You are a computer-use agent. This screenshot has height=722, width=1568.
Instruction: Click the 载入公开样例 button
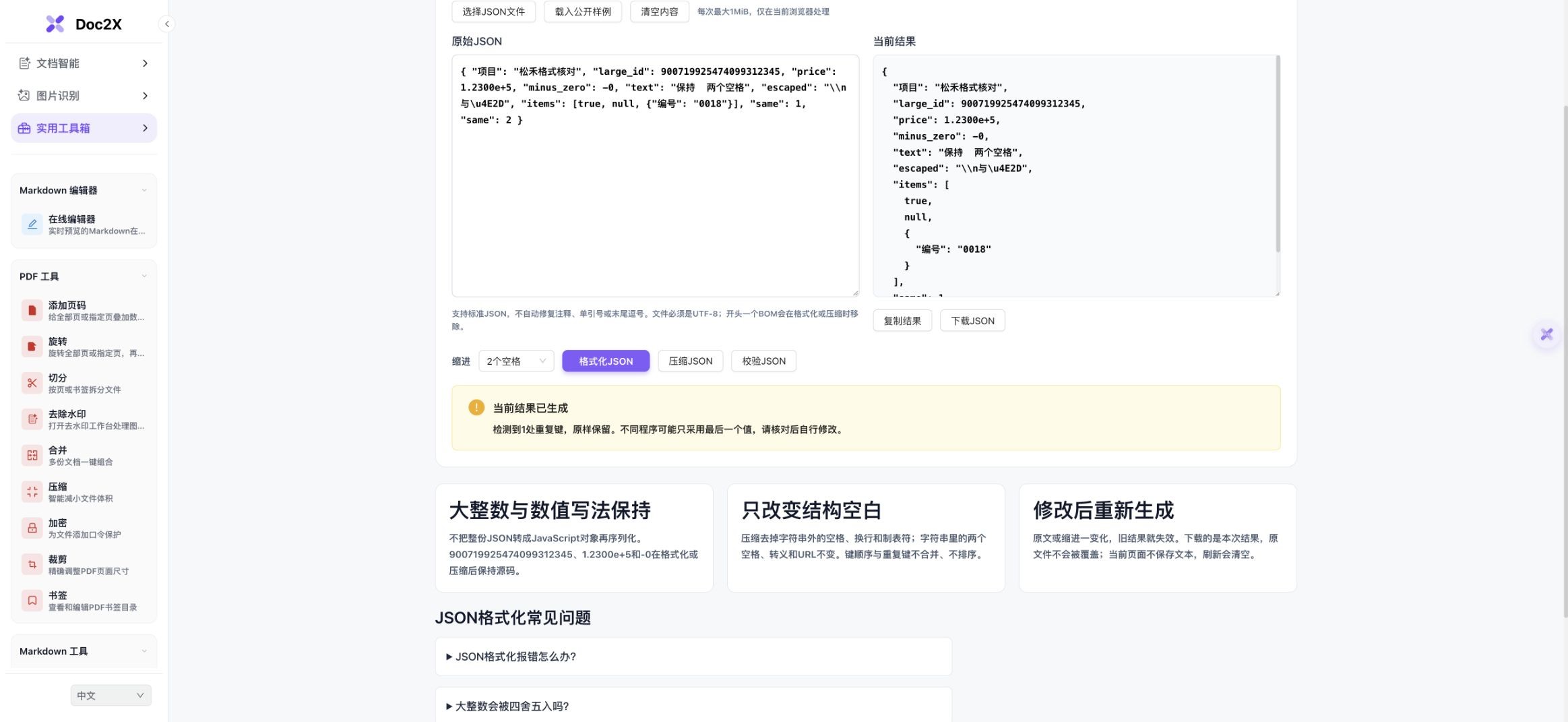pos(583,11)
